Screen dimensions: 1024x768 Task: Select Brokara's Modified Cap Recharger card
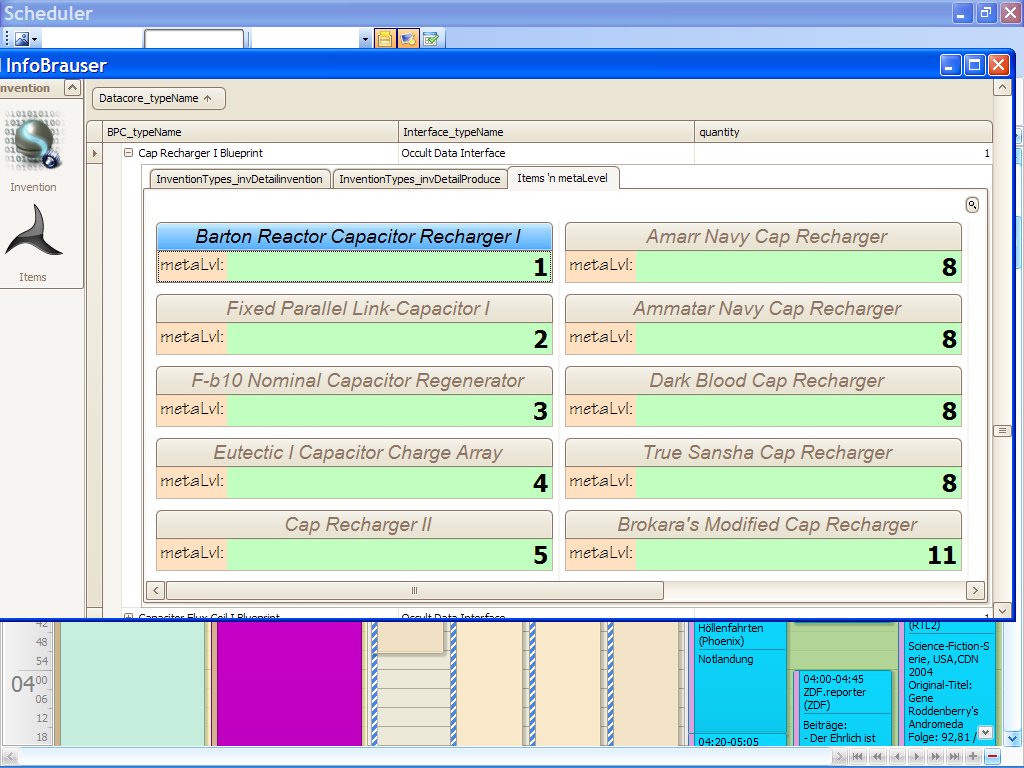763,524
